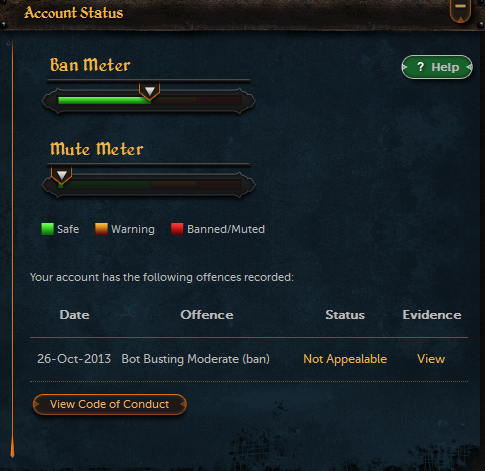Viewport: 485px width, 471px height.
Task: Click View Code of Conduct button
Action: tap(110, 404)
